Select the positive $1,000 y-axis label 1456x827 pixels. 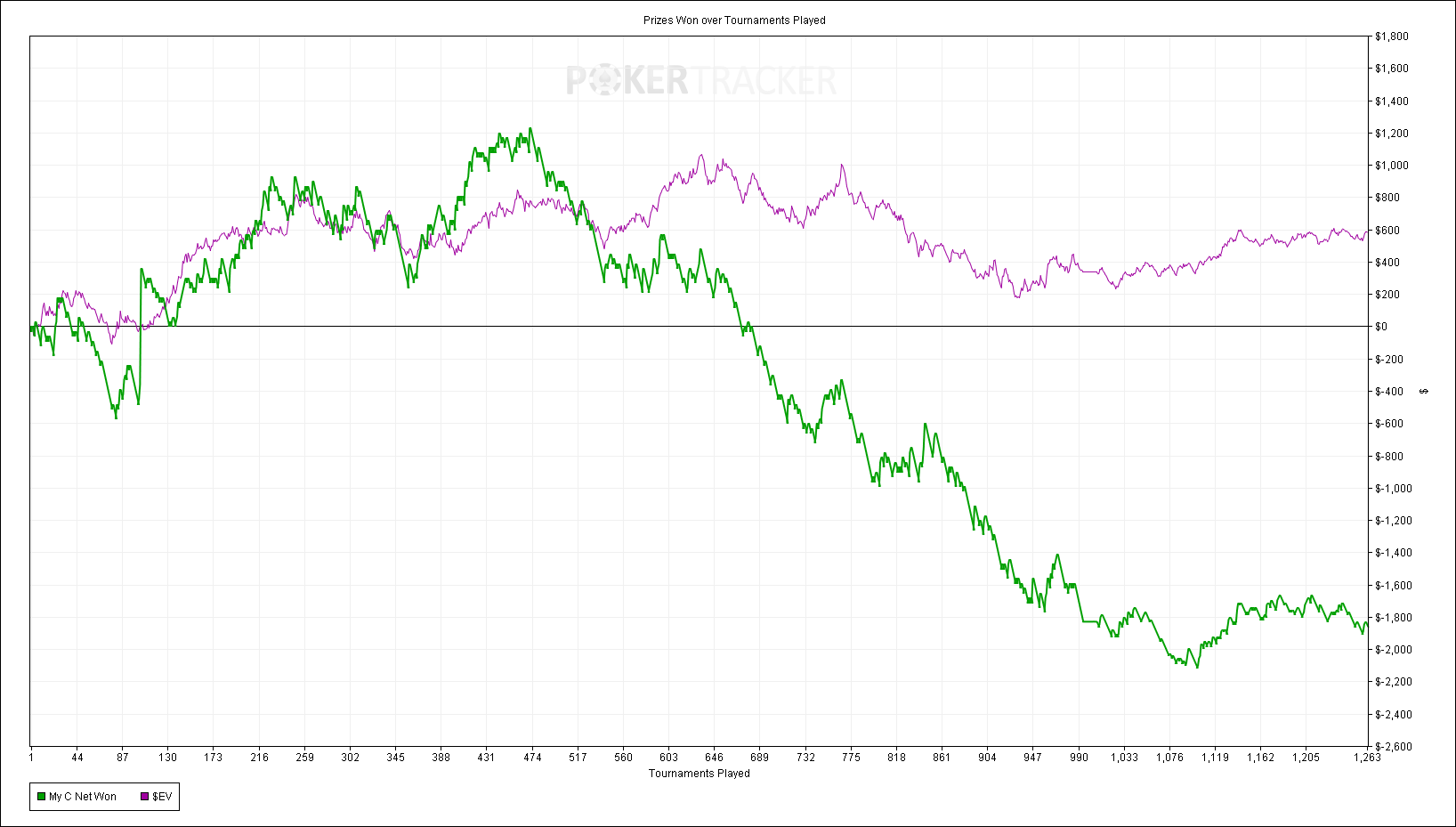1392,166
